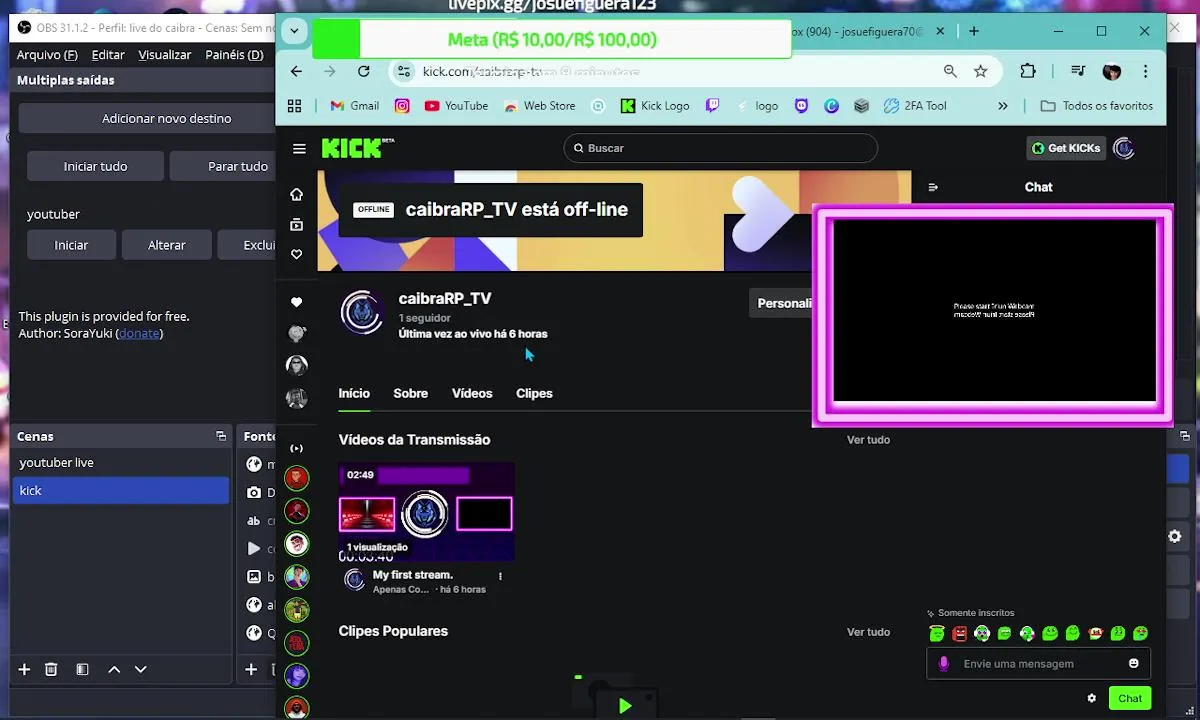
Task: Click Ver tudo next to Clipes Populares
Action: pyautogui.click(x=868, y=632)
